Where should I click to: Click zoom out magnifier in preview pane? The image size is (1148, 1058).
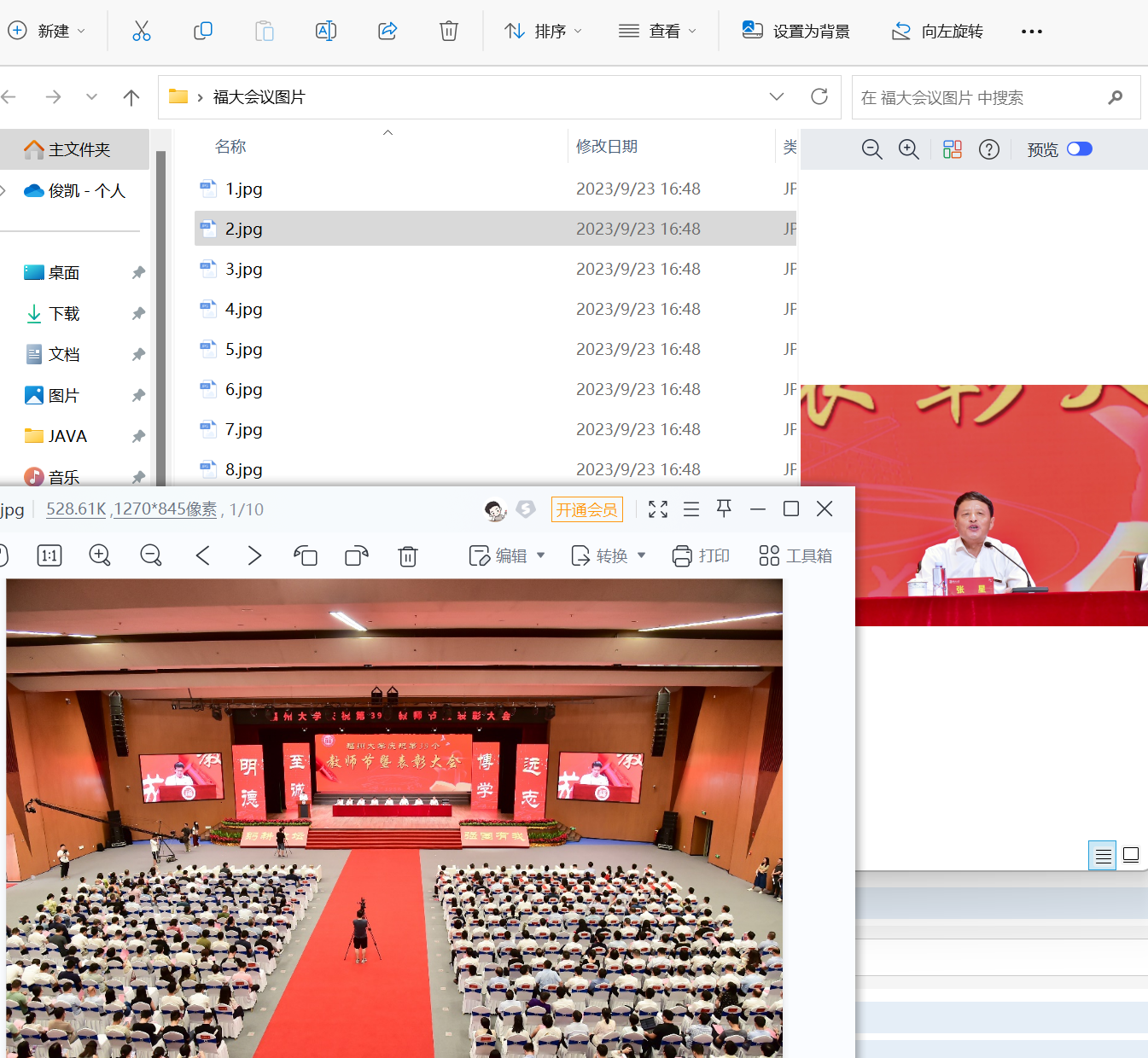tap(871, 149)
